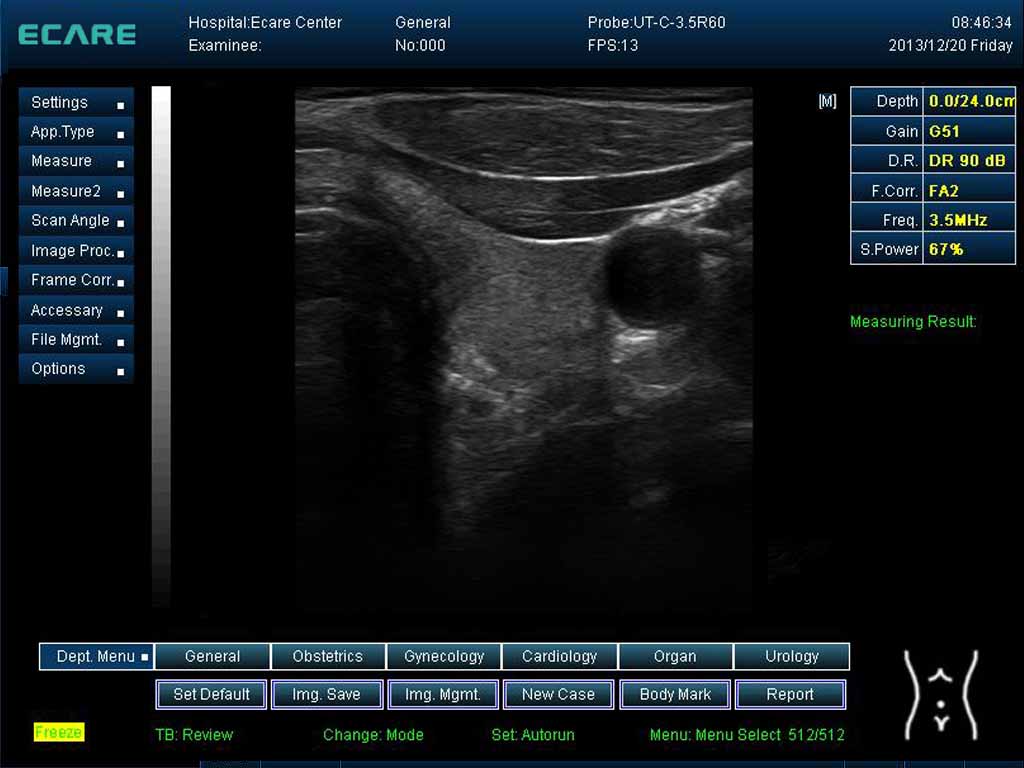Click the F.Corr. value FA2
This screenshot has height=768, width=1024.
[969, 191]
